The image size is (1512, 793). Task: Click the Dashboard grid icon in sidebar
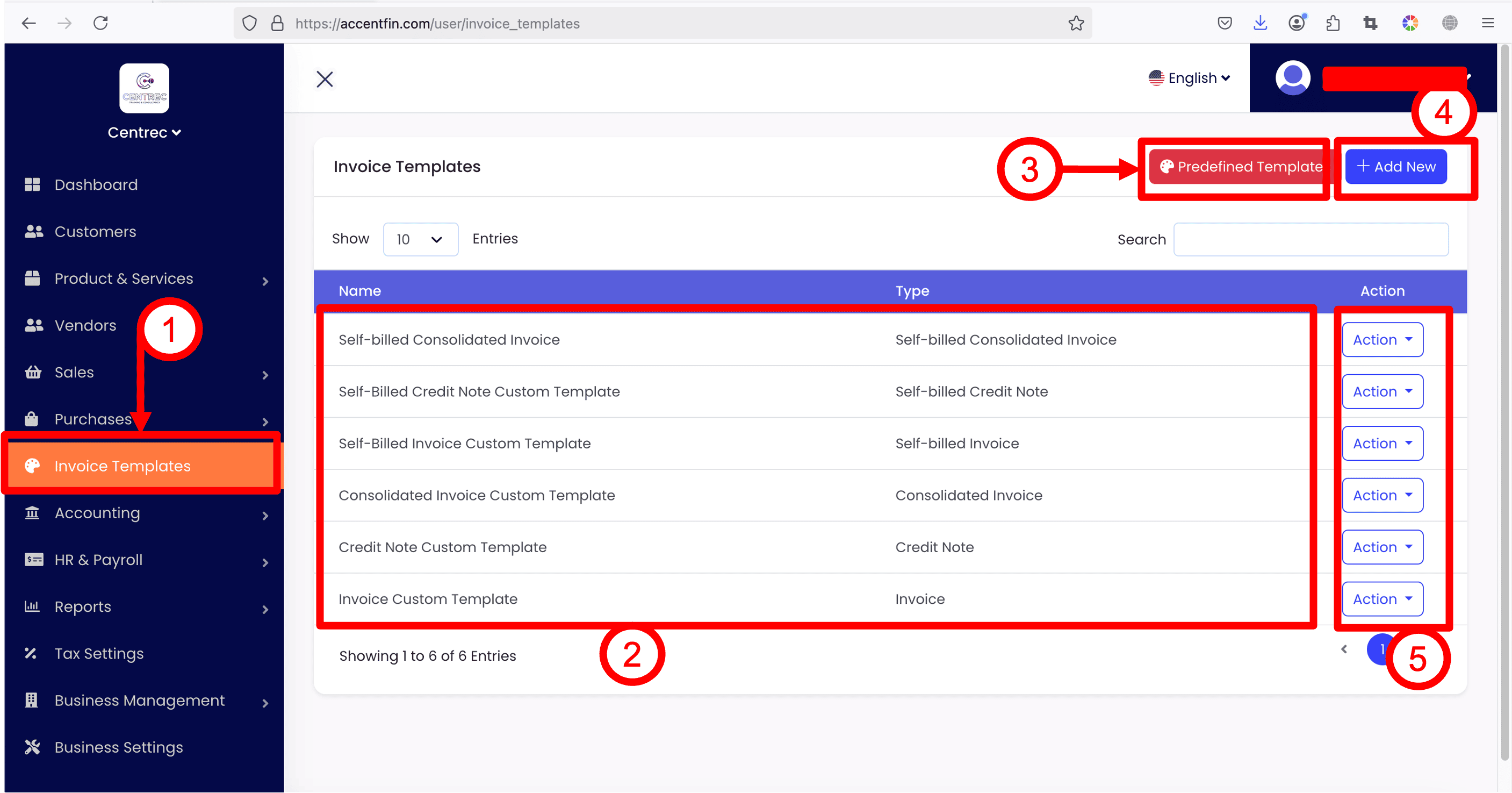click(x=32, y=184)
